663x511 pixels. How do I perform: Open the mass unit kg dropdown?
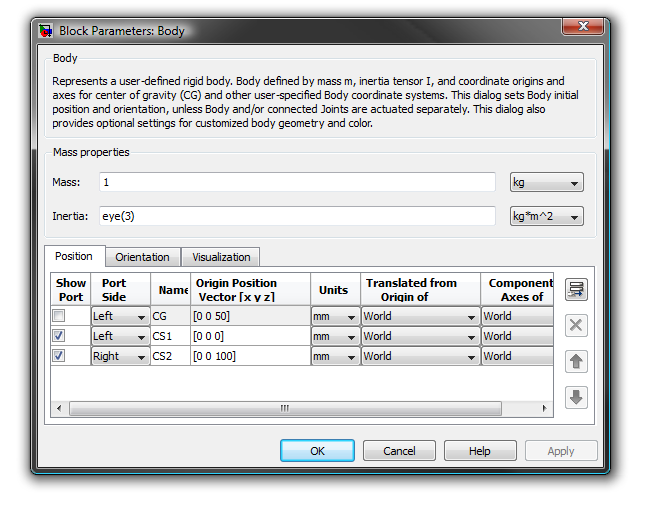pyautogui.click(x=546, y=183)
